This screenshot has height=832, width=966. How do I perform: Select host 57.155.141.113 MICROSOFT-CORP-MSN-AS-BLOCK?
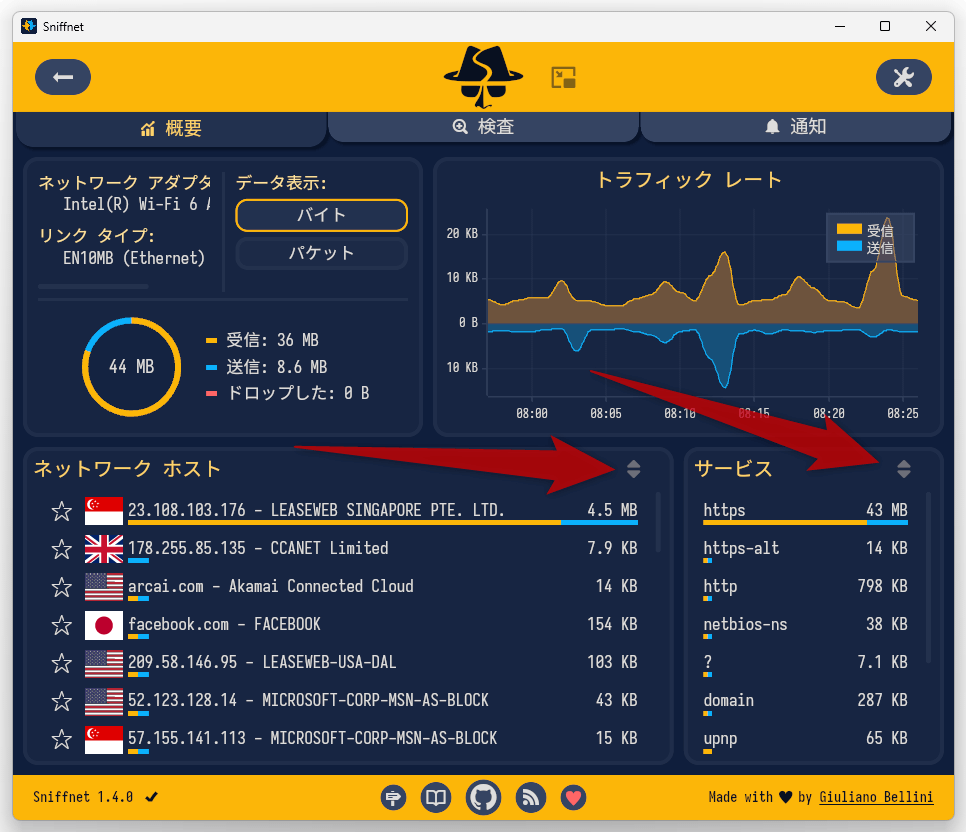pyautogui.click(x=383, y=740)
